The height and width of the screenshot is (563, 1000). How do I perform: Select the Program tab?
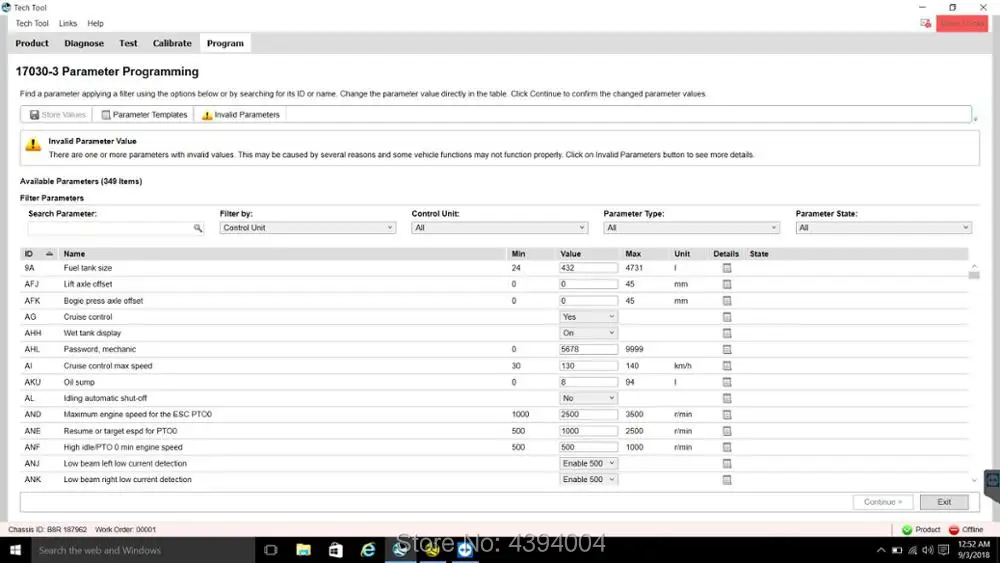pyautogui.click(x=225, y=43)
